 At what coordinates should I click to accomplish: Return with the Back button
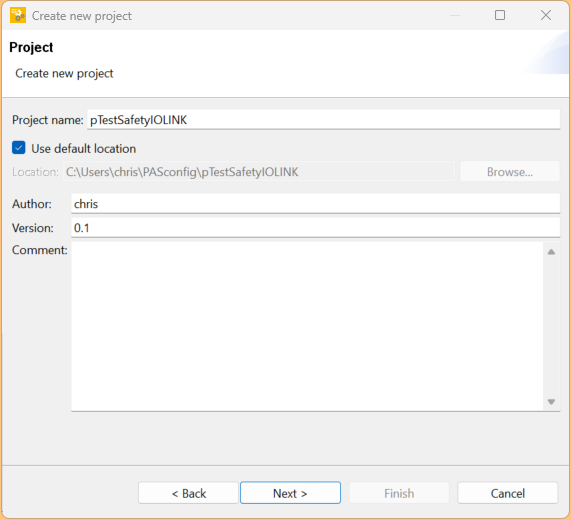pyautogui.click(x=188, y=493)
